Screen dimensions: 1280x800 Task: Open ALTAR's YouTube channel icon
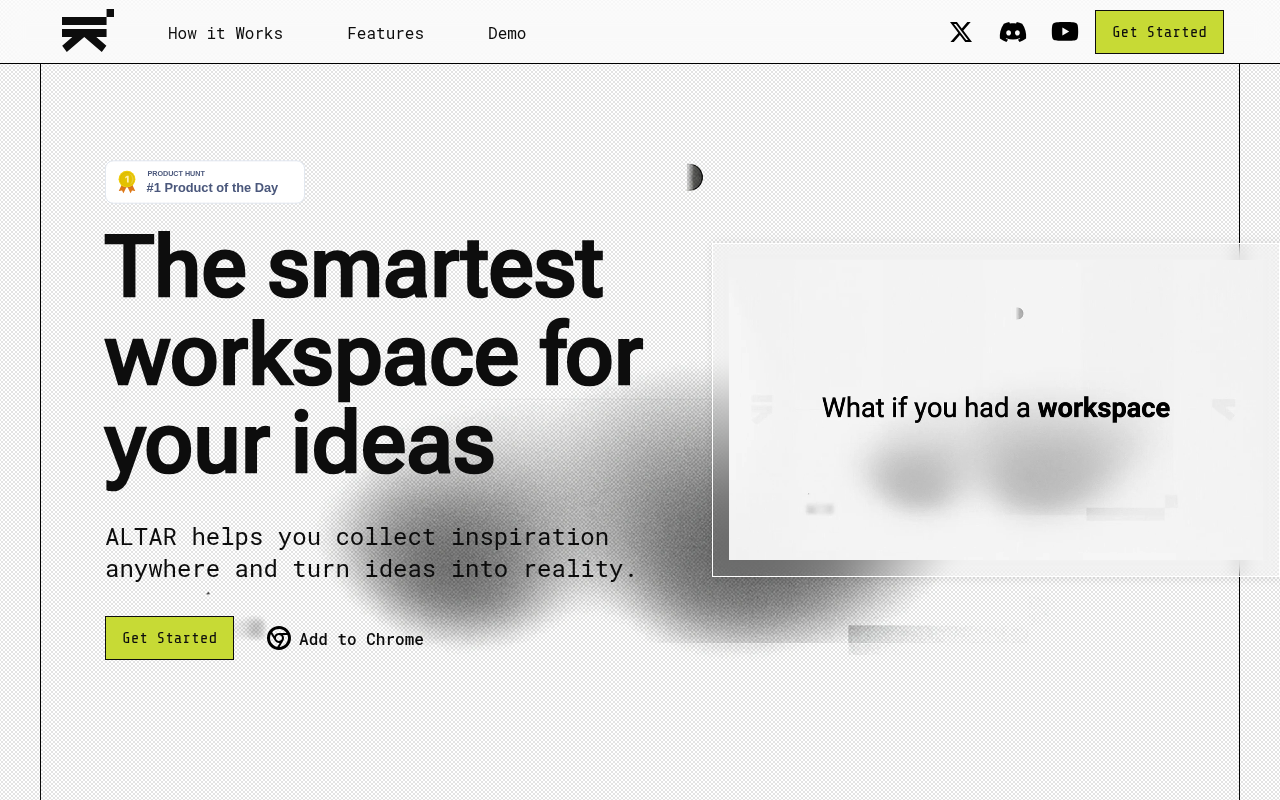click(x=1064, y=30)
